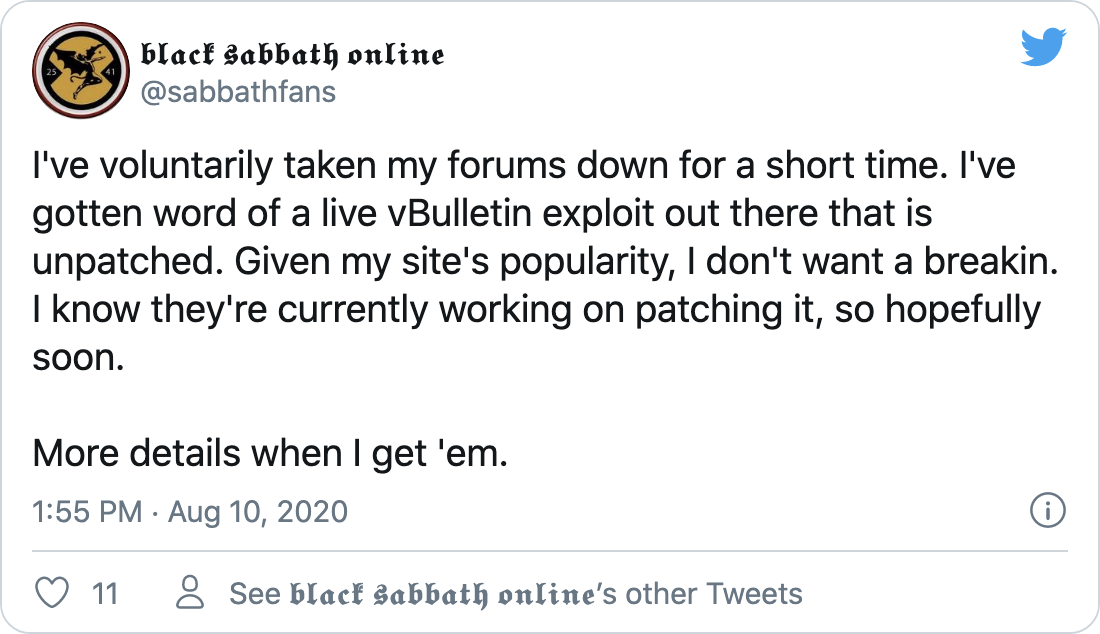
Task: Open the black sabbath online profile avatar
Action: point(81,70)
